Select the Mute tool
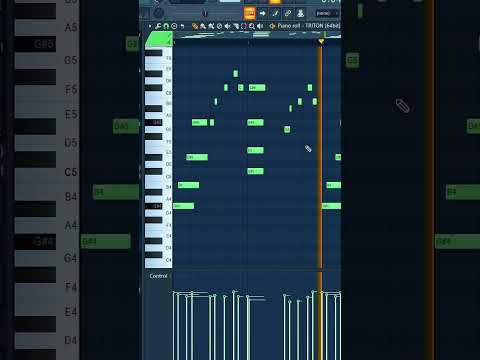 click(x=227, y=26)
